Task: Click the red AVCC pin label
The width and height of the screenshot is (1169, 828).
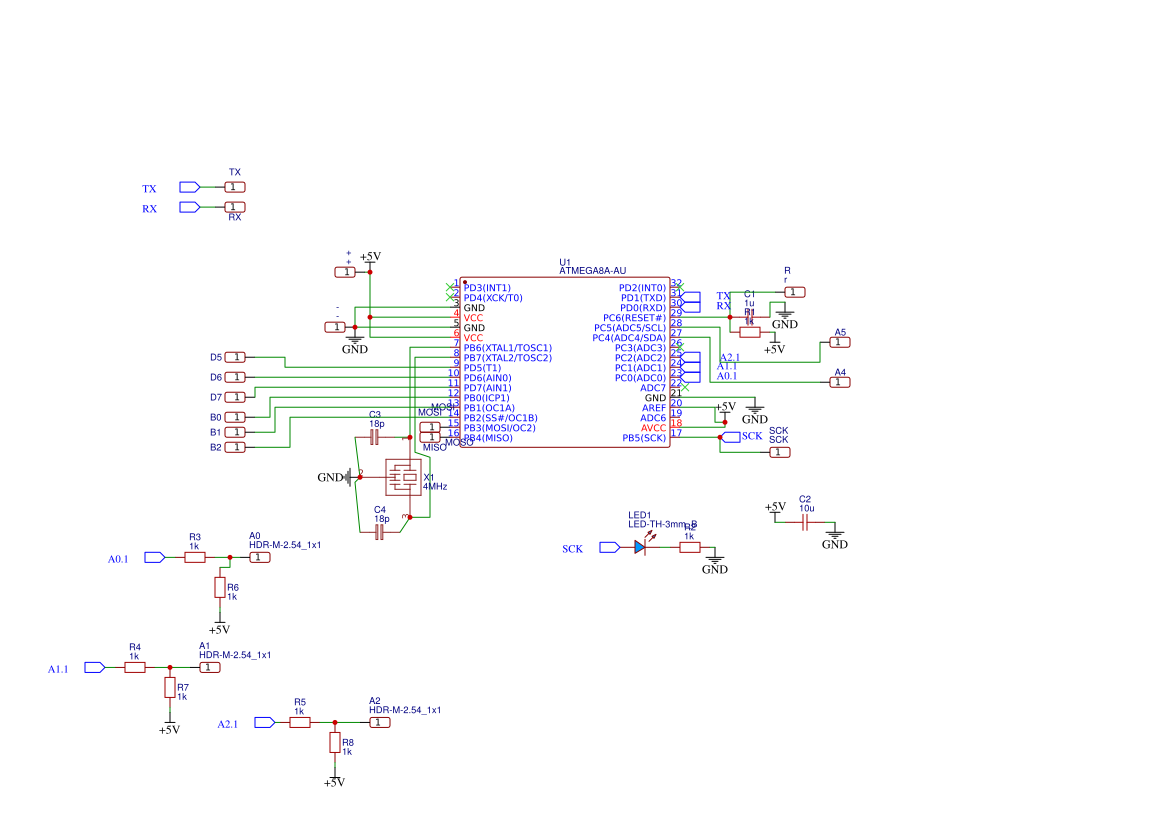Action: [654, 428]
